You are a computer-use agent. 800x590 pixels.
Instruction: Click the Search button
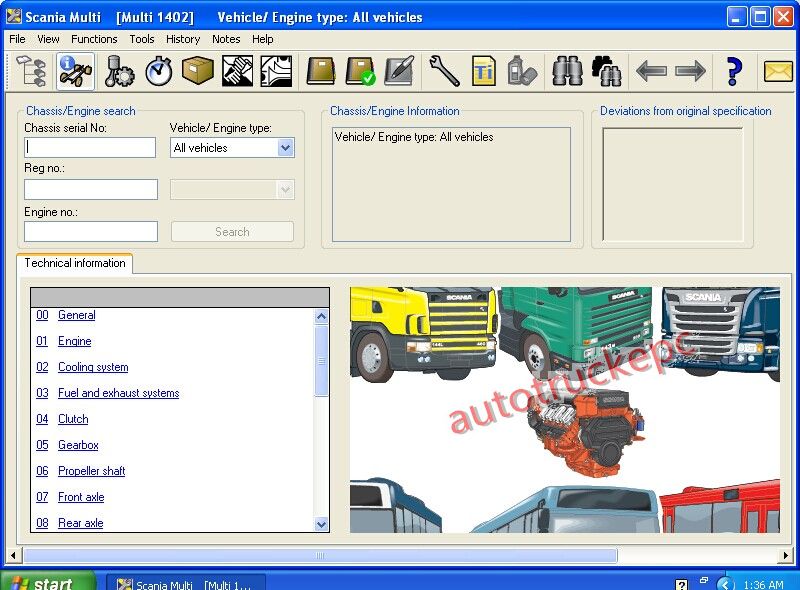pos(232,232)
